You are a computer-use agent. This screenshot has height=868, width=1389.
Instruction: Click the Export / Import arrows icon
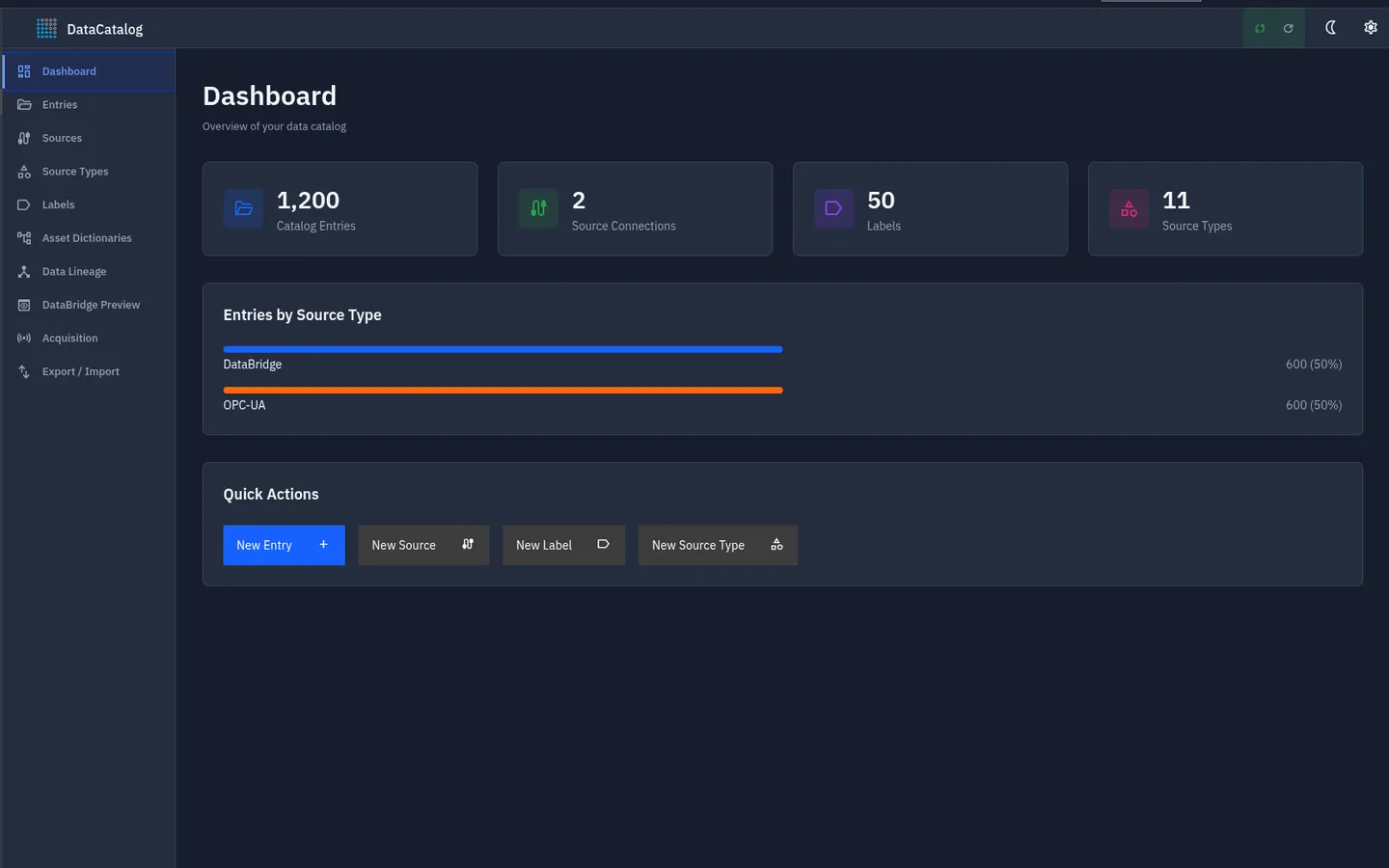pos(23,371)
